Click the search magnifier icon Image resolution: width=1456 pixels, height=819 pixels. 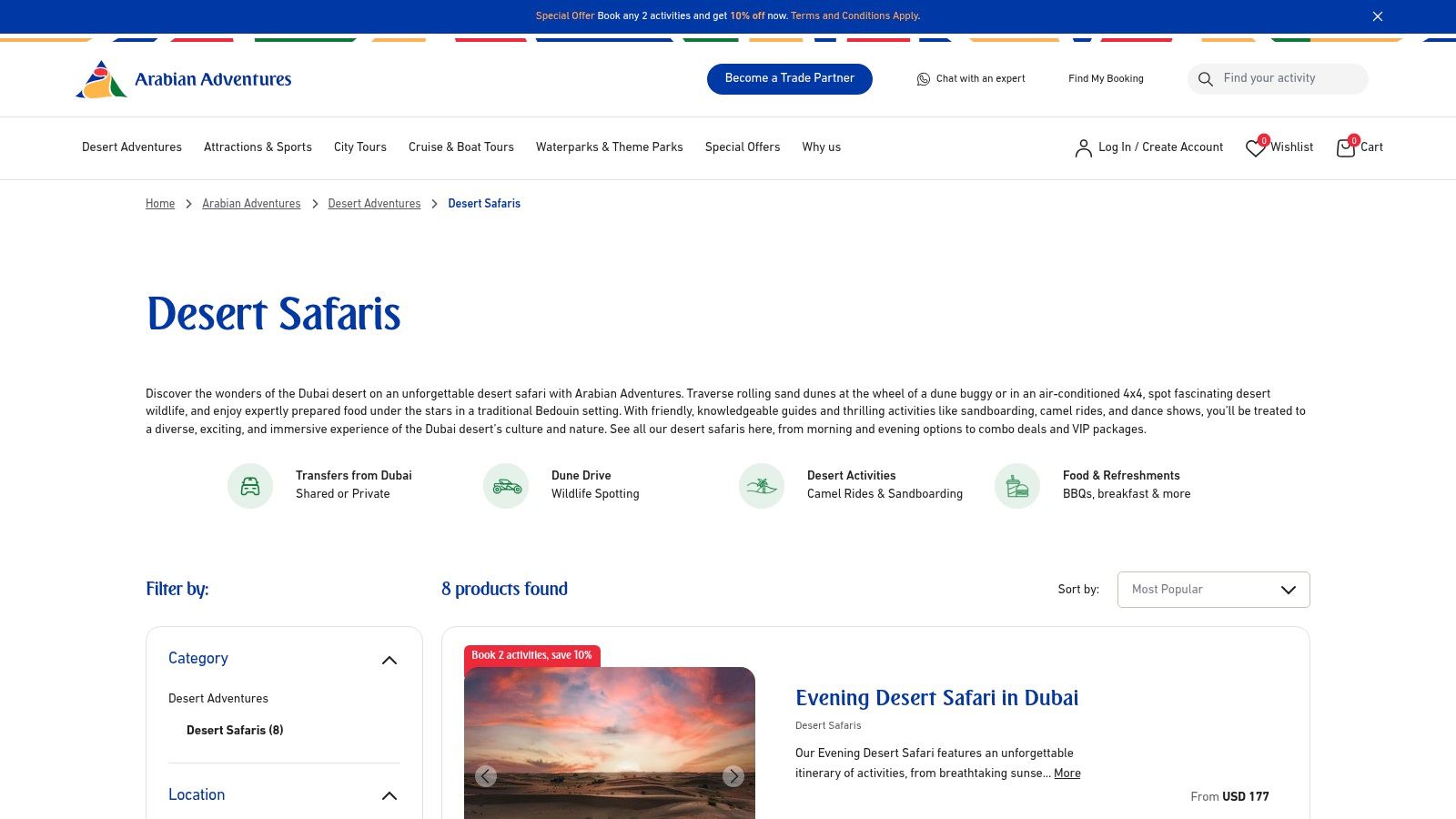[1206, 79]
